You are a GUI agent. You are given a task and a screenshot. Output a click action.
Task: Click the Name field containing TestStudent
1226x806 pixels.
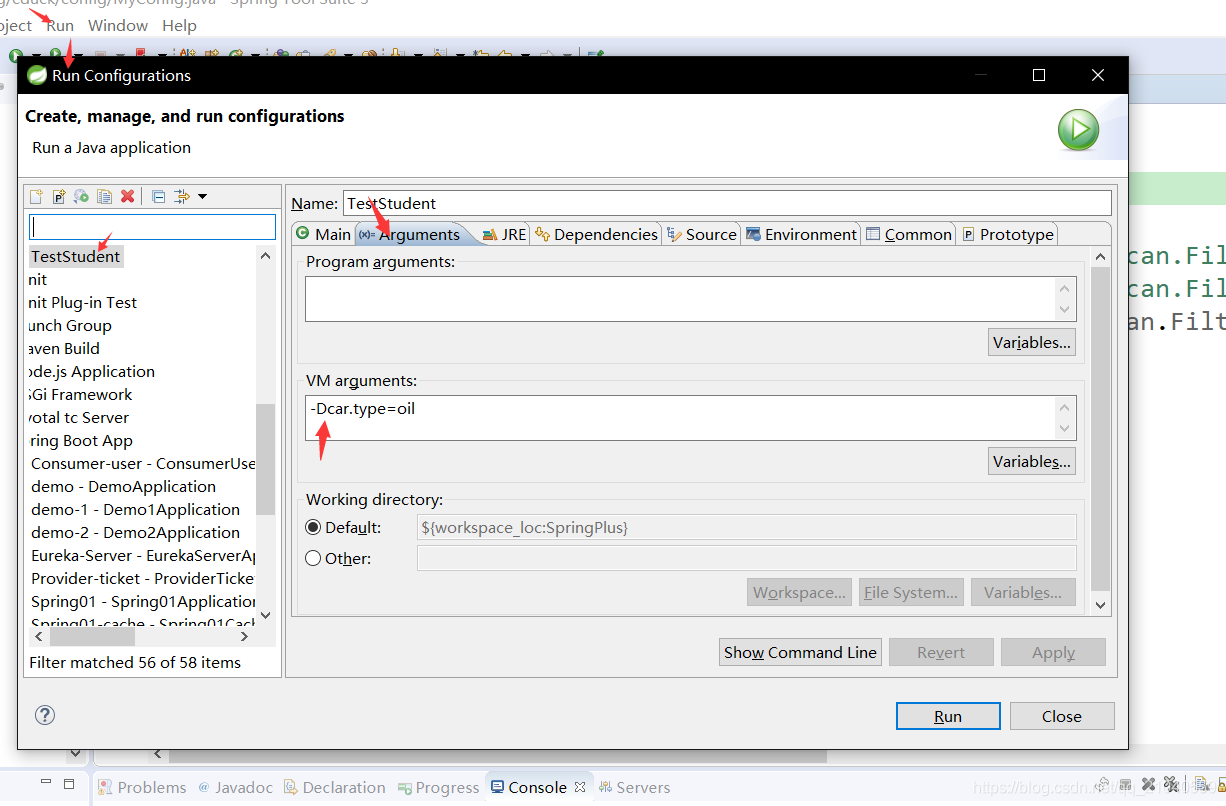point(727,203)
